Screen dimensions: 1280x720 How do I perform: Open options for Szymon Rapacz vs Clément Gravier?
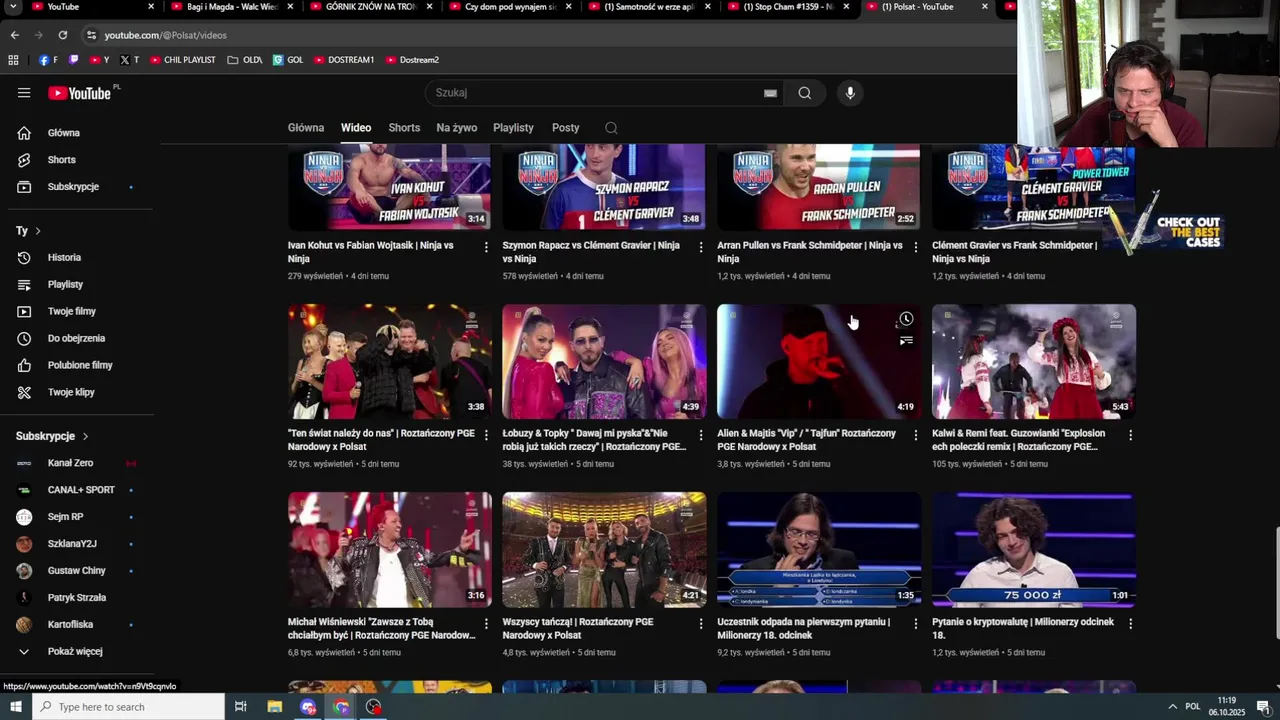coord(701,247)
